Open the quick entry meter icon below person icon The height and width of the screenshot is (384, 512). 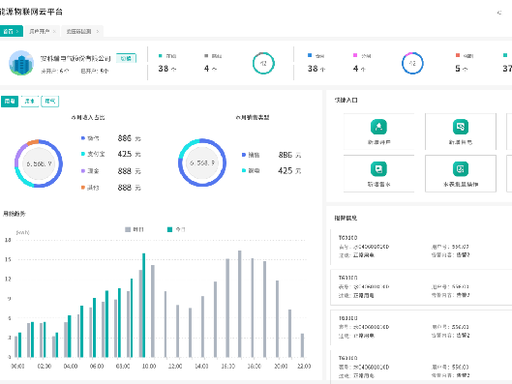[x=379, y=169]
